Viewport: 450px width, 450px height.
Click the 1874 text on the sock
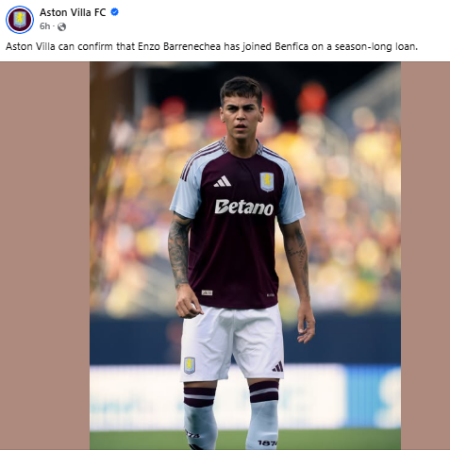tap(267, 443)
